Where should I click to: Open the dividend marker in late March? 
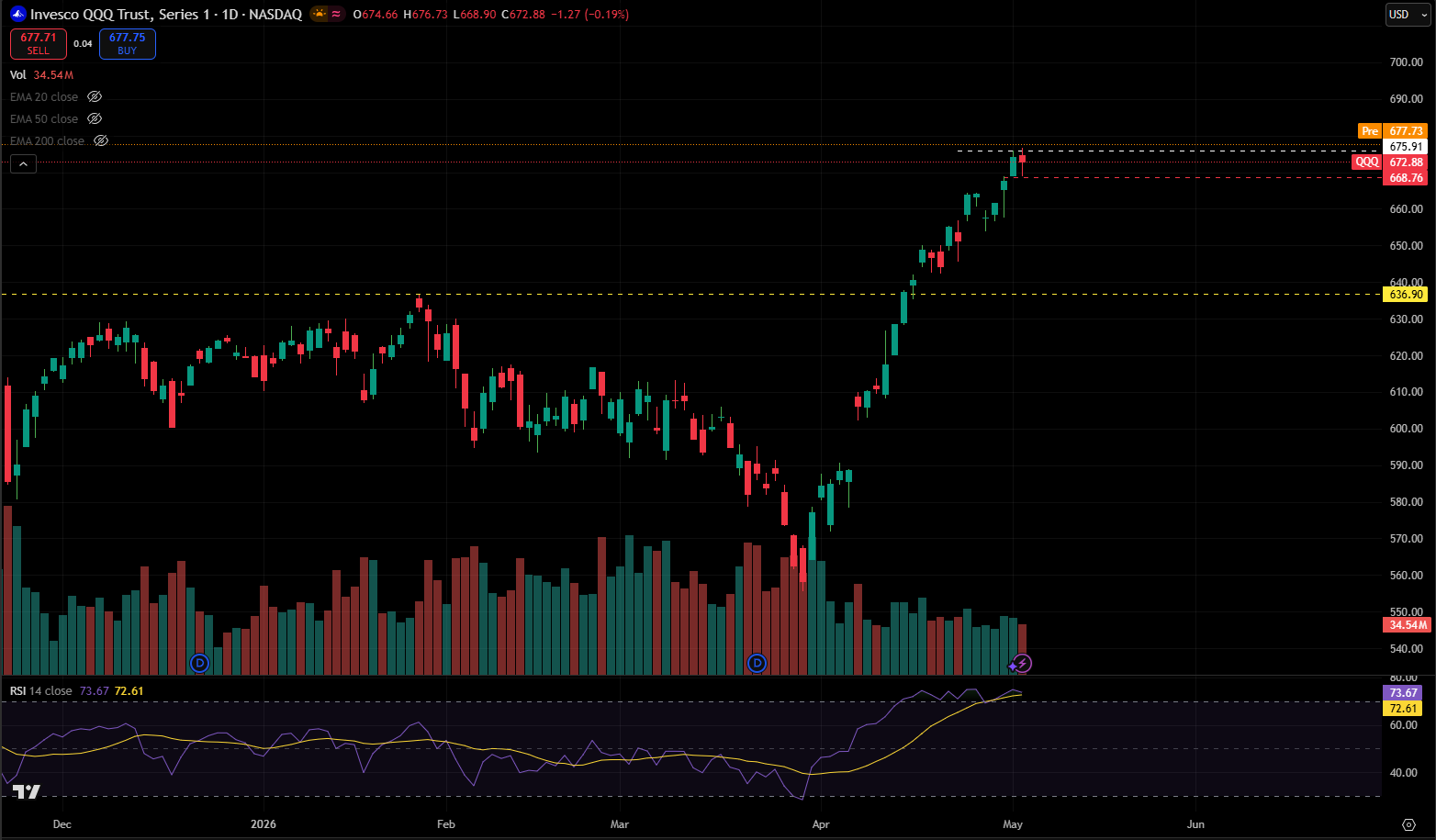tap(757, 663)
